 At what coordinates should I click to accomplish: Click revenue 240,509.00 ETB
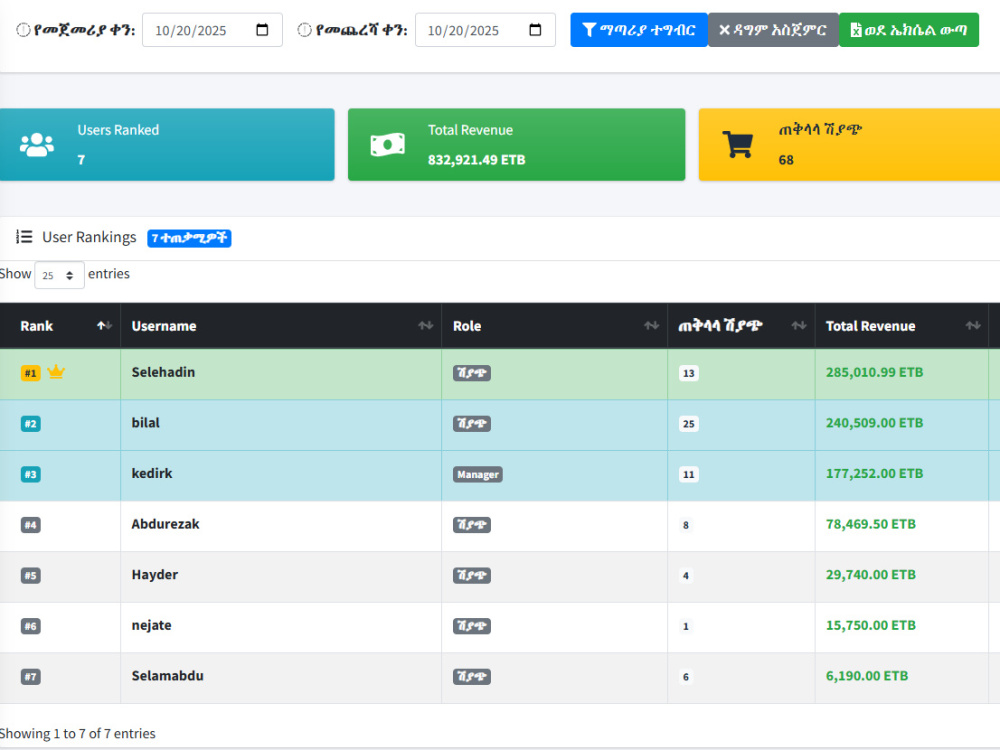pyautogui.click(x=874, y=423)
